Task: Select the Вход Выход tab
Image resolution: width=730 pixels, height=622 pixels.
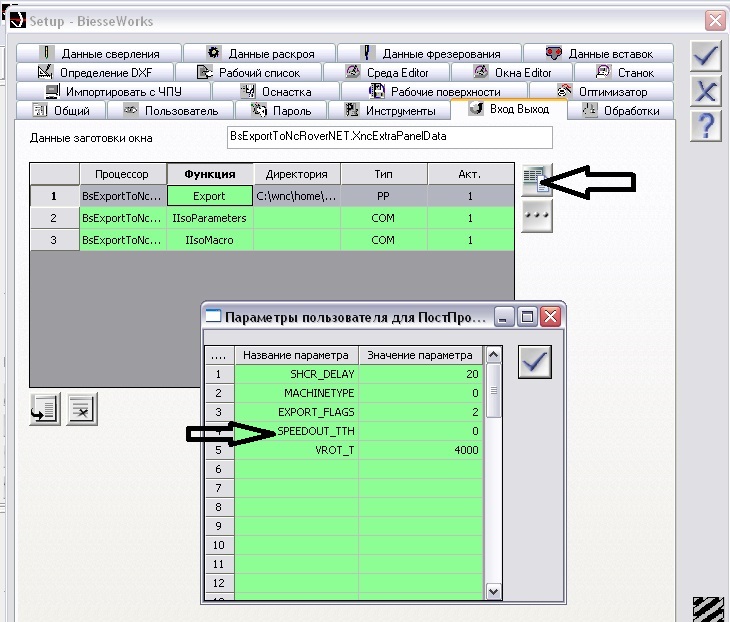Action: click(508, 109)
